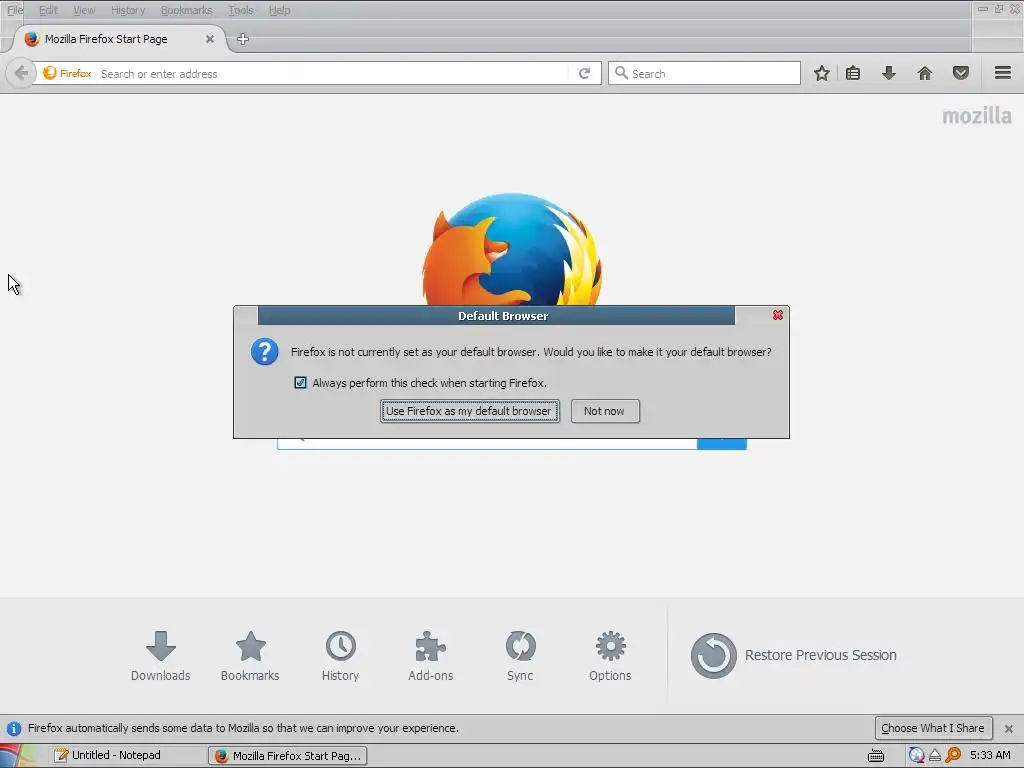This screenshot has height=768, width=1024.
Task: Click Restore Previous Session
Action: (x=793, y=655)
